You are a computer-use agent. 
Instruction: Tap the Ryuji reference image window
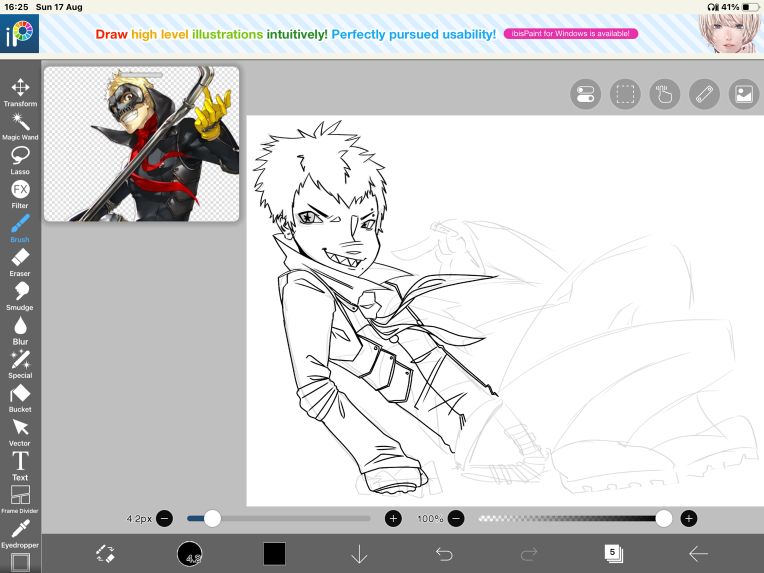pyautogui.click(x=141, y=144)
